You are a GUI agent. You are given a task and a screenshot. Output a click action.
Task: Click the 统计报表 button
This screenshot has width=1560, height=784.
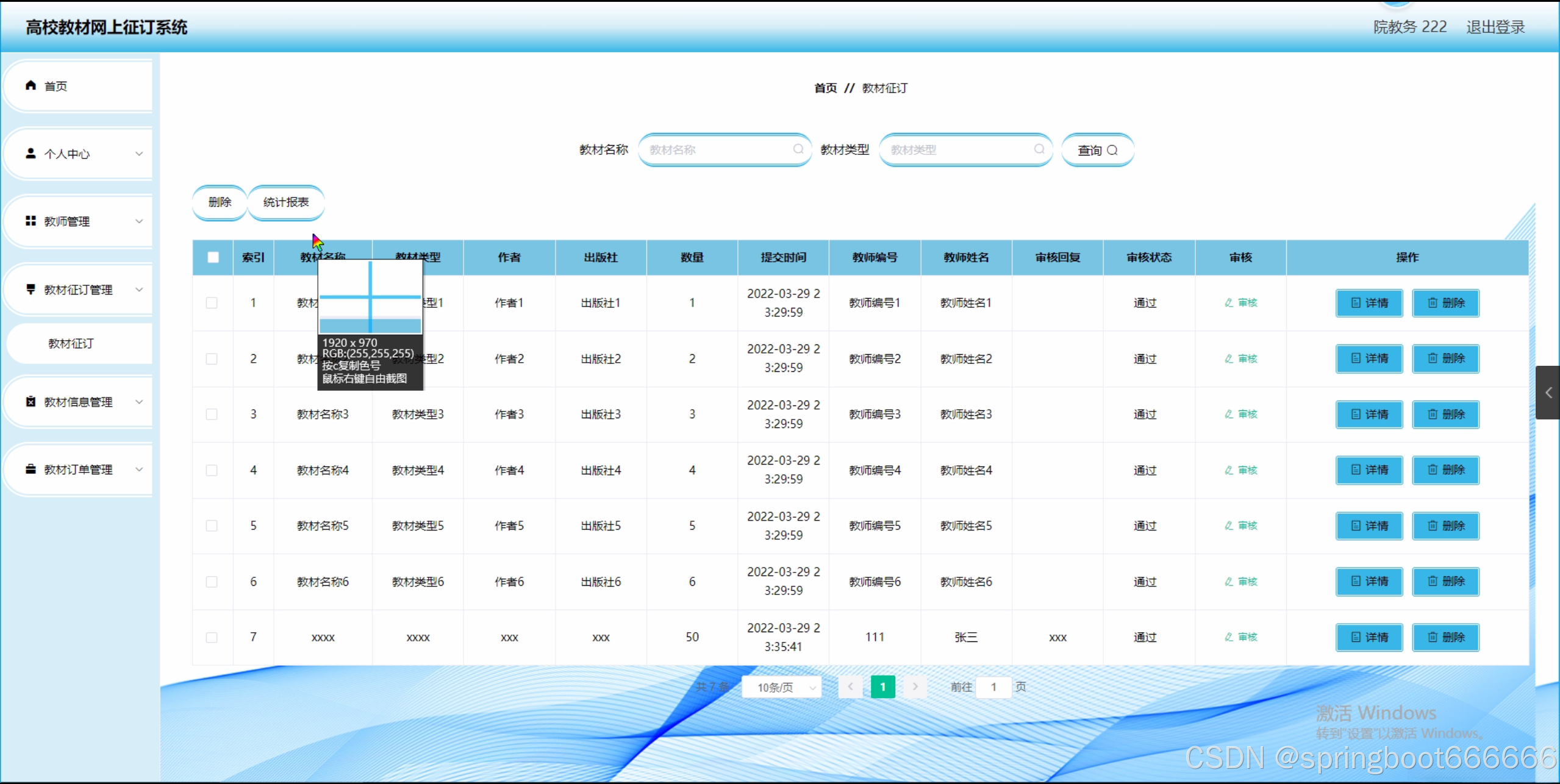(286, 202)
